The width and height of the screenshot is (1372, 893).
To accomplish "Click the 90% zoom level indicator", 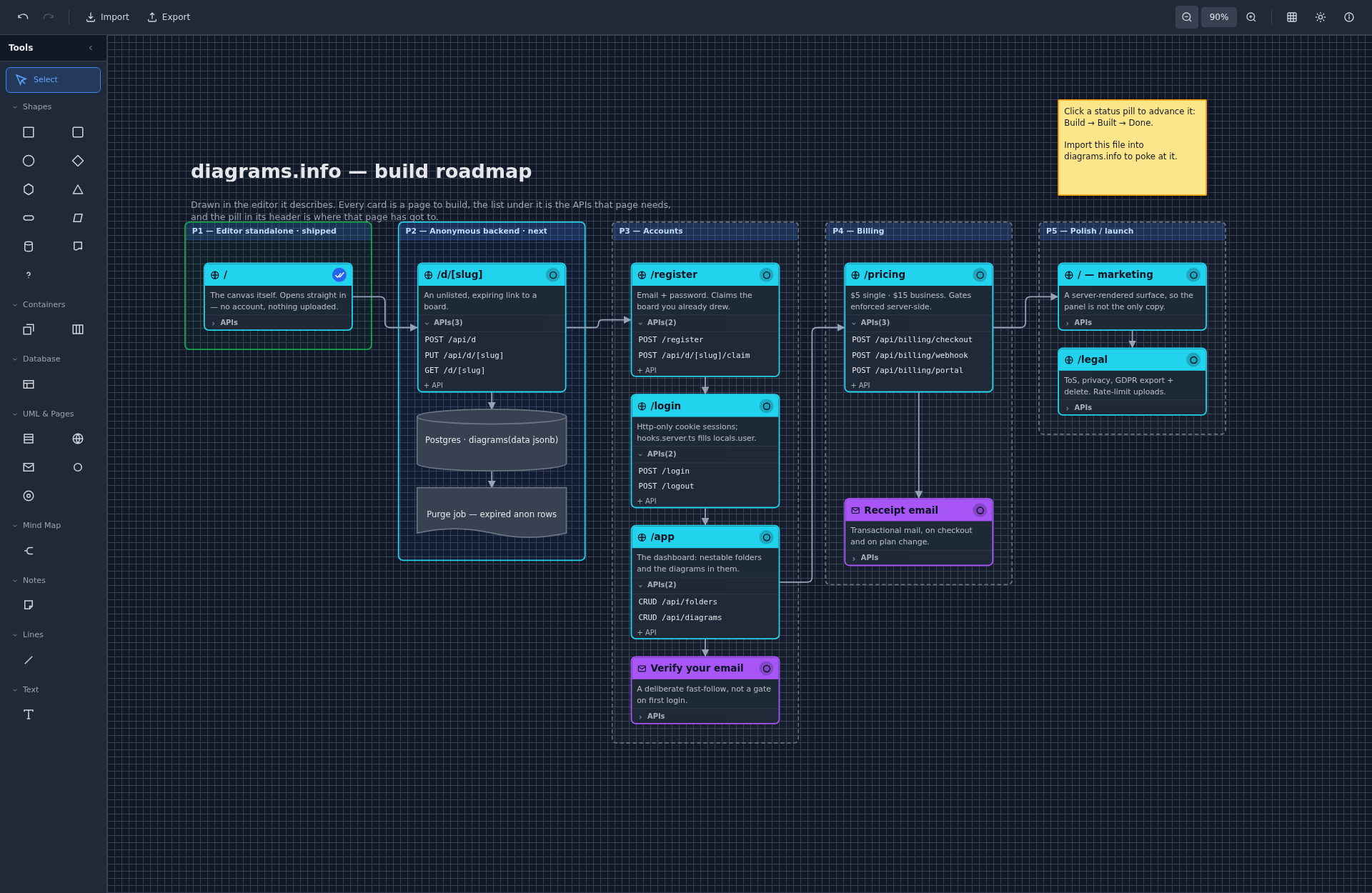I will tap(1219, 17).
